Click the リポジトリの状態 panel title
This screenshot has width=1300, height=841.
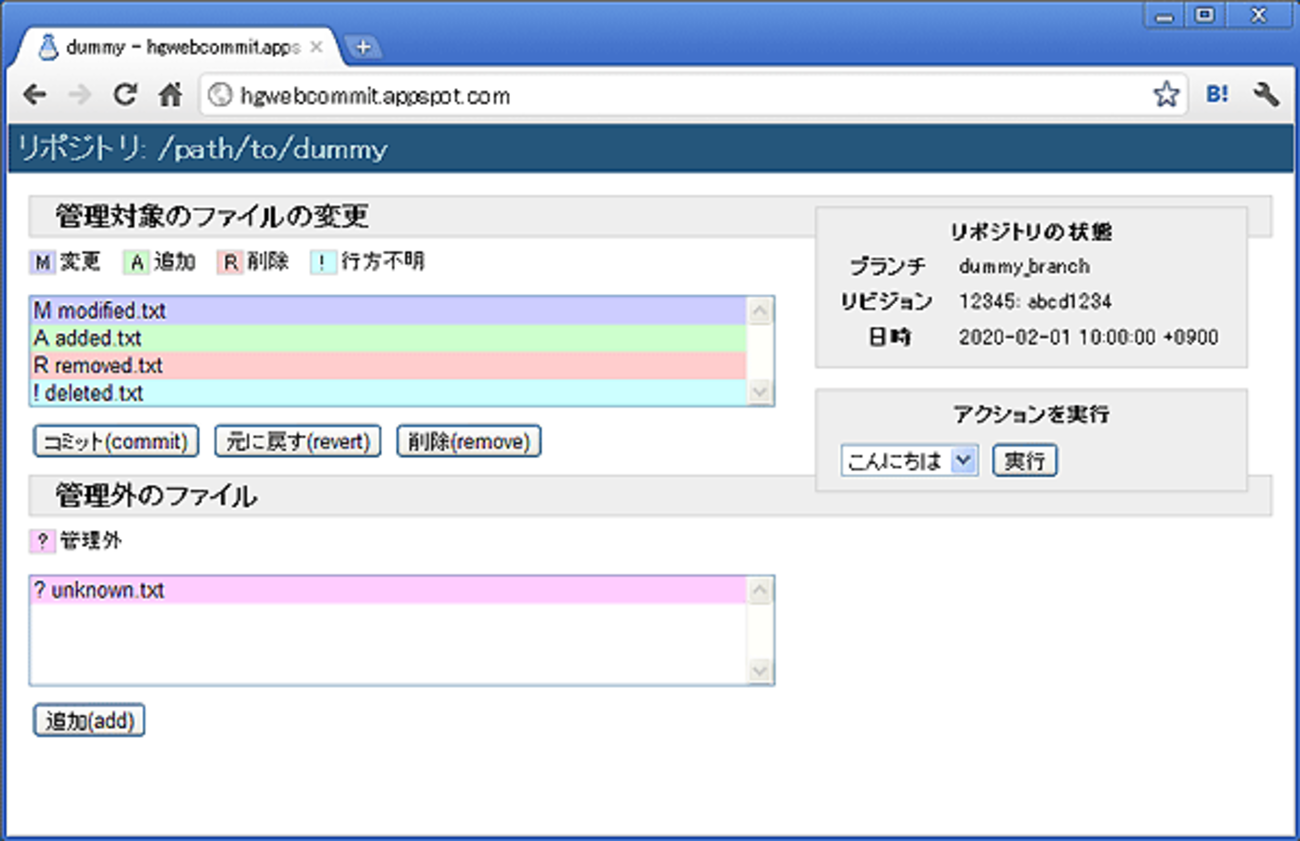click(x=1031, y=232)
